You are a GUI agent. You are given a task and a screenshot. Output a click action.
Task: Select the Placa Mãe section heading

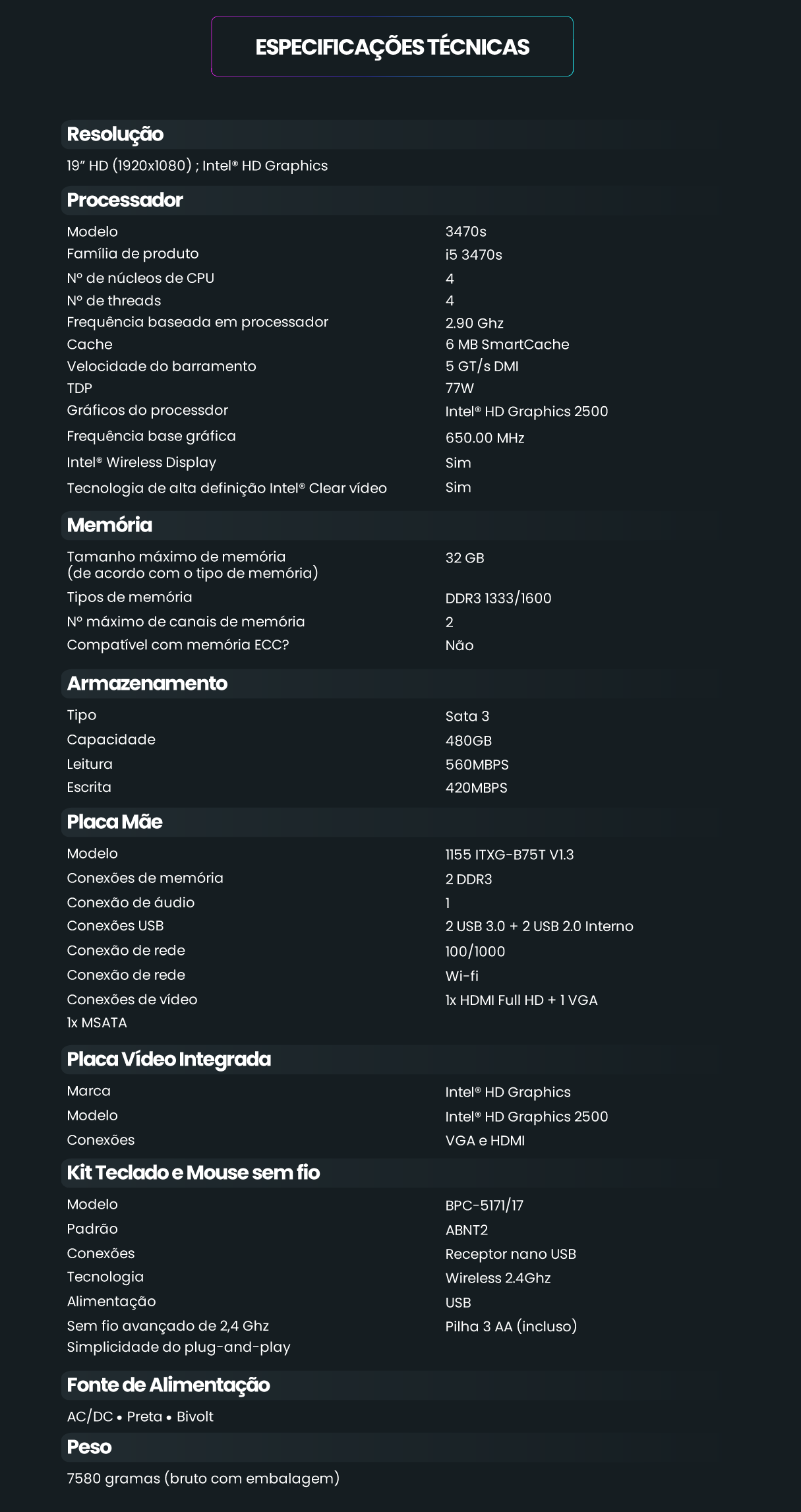click(x=115, y=822)
